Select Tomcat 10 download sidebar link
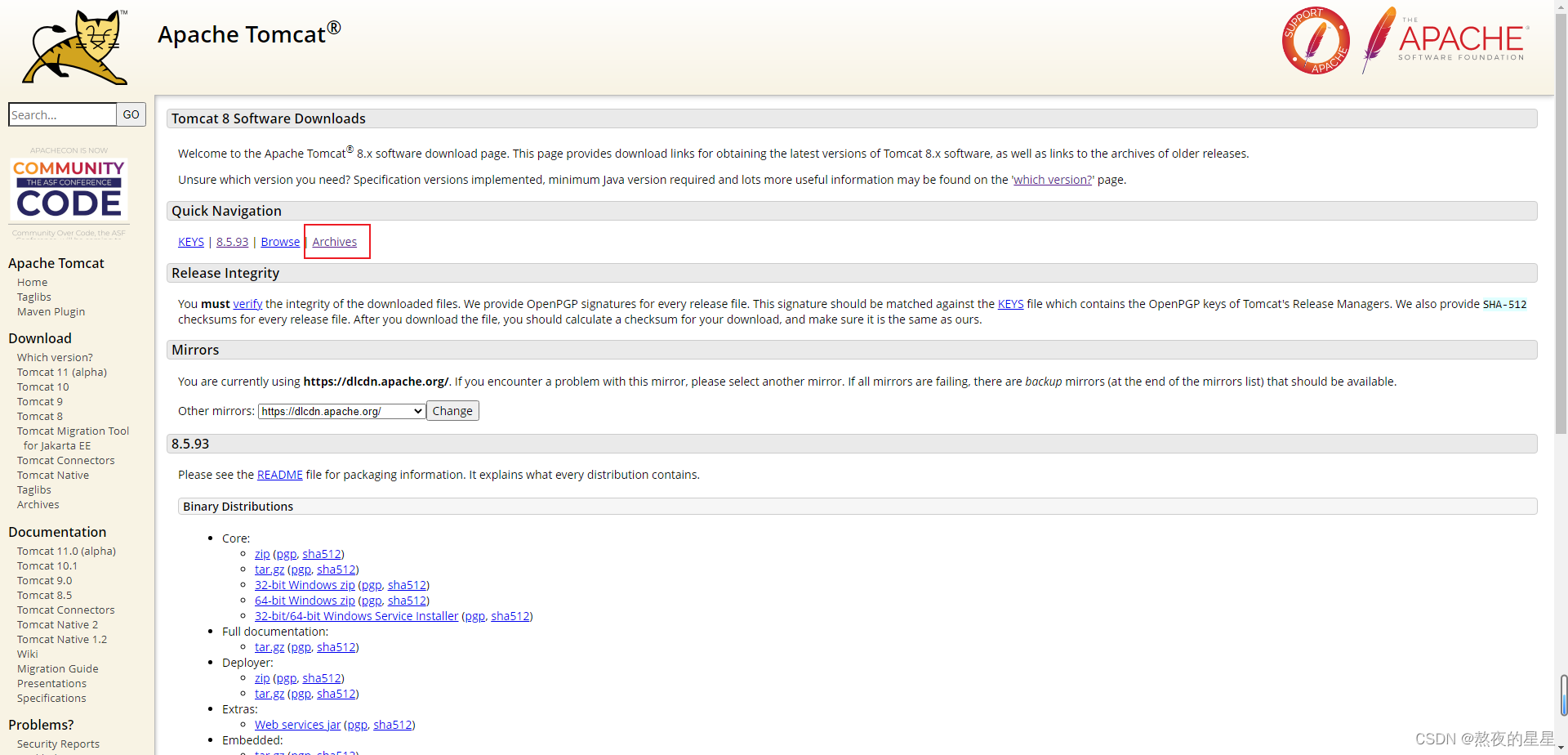The height and width of the screenshot is (755, 1568). [43, 387]
